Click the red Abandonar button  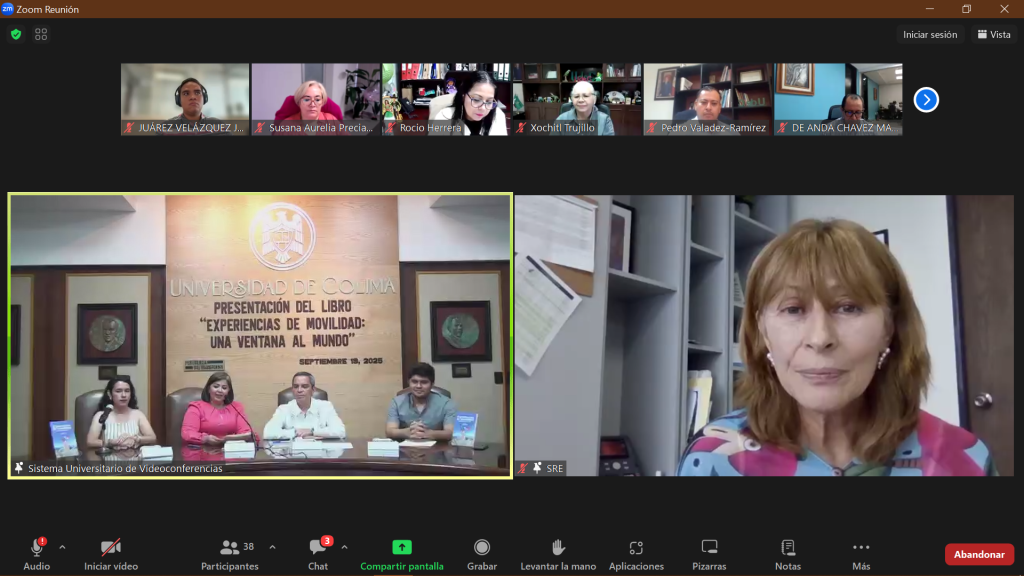tap(979, 554)
